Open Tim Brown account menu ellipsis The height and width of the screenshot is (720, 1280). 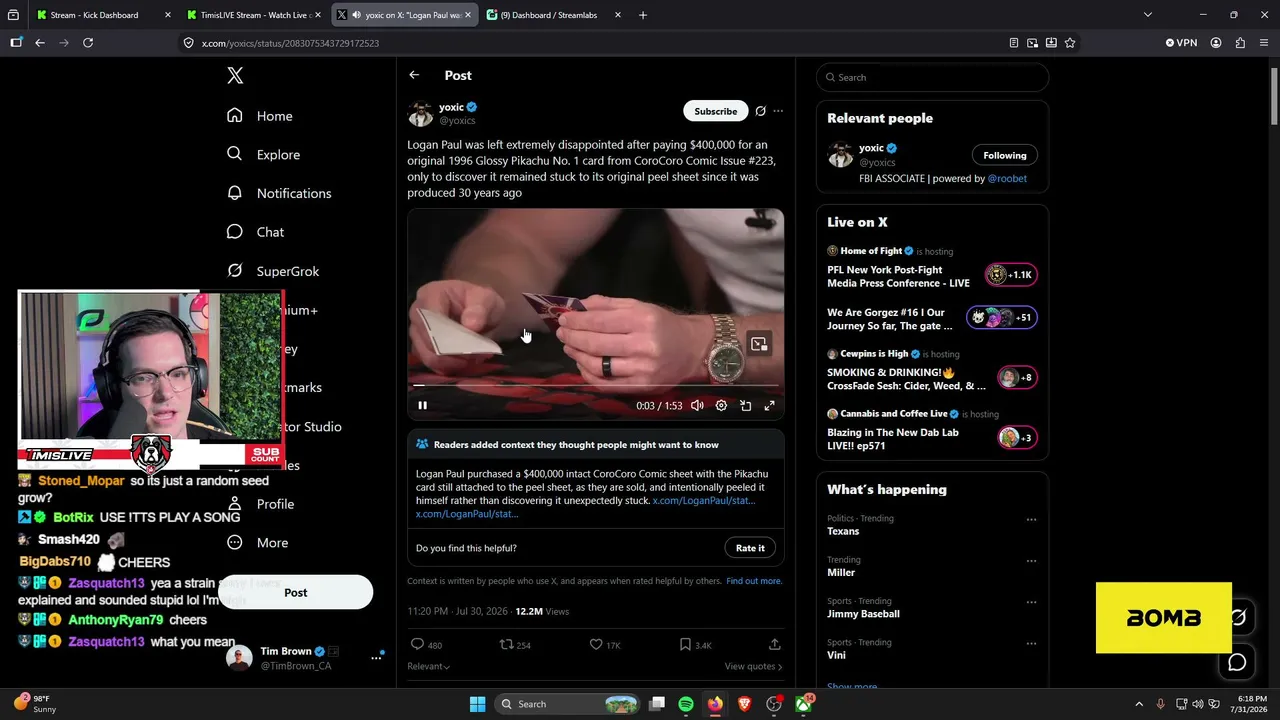point(377,657)
